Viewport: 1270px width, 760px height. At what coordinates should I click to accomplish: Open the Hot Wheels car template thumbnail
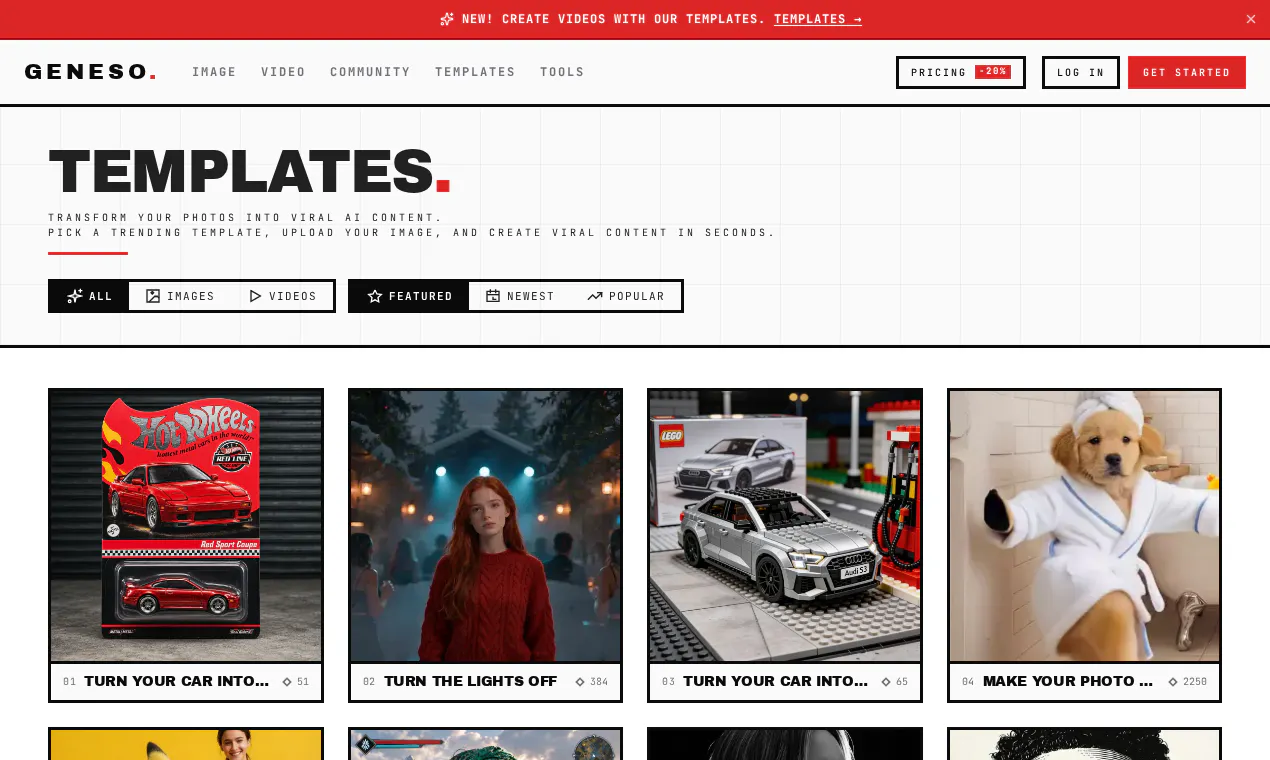pos(186,526)
